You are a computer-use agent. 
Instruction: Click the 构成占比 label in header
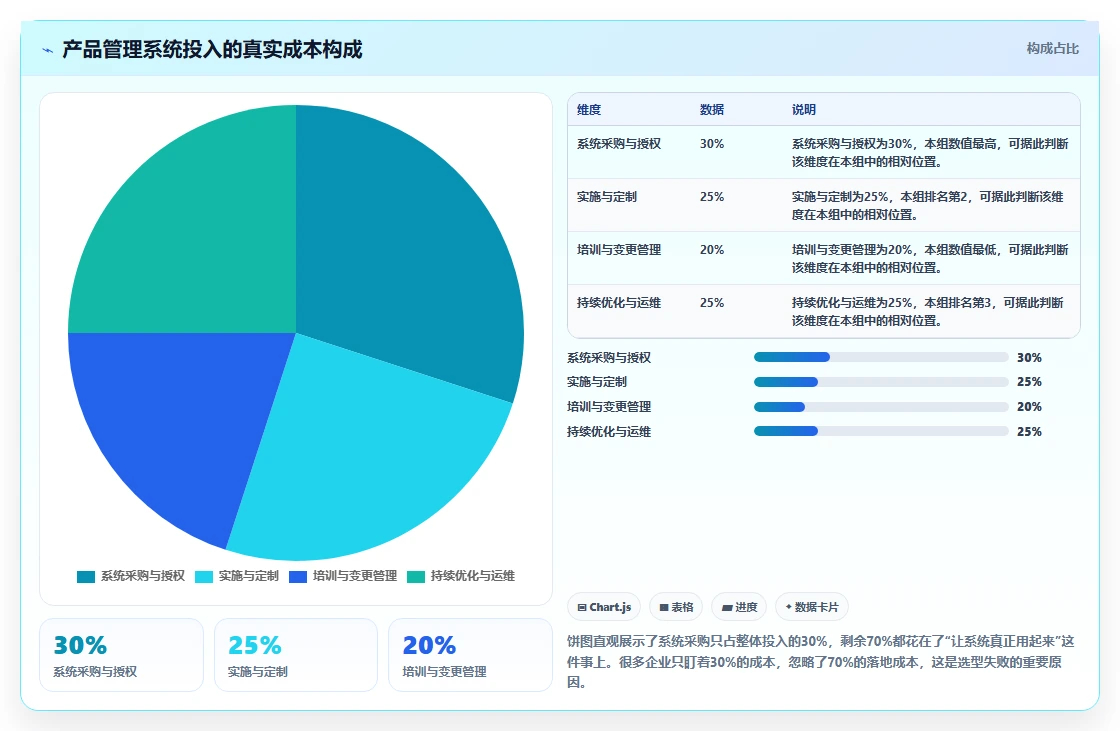pos(1052,49)
